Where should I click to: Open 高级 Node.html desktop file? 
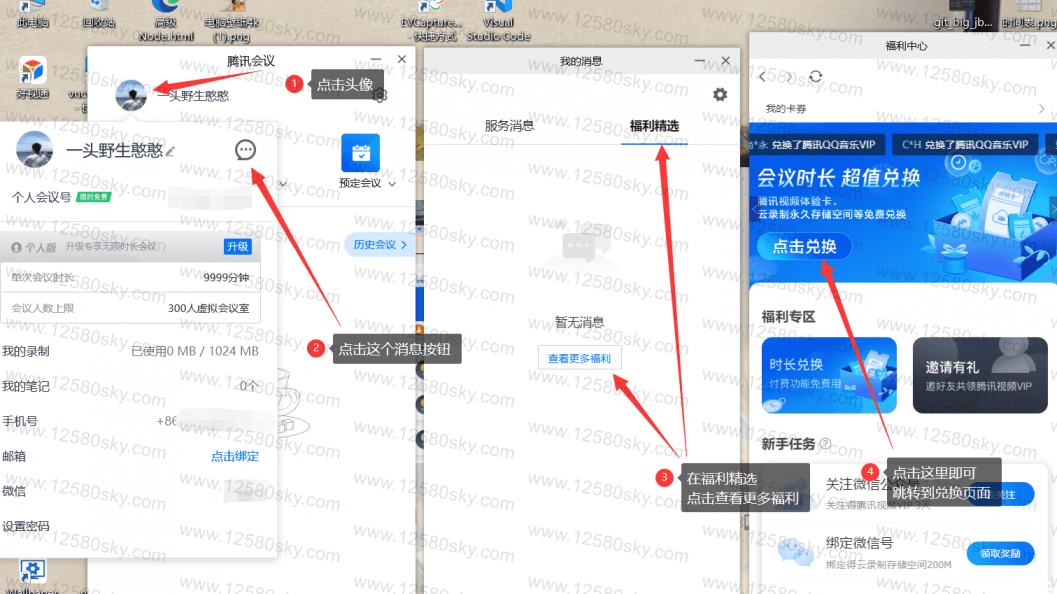pos(166,20)
